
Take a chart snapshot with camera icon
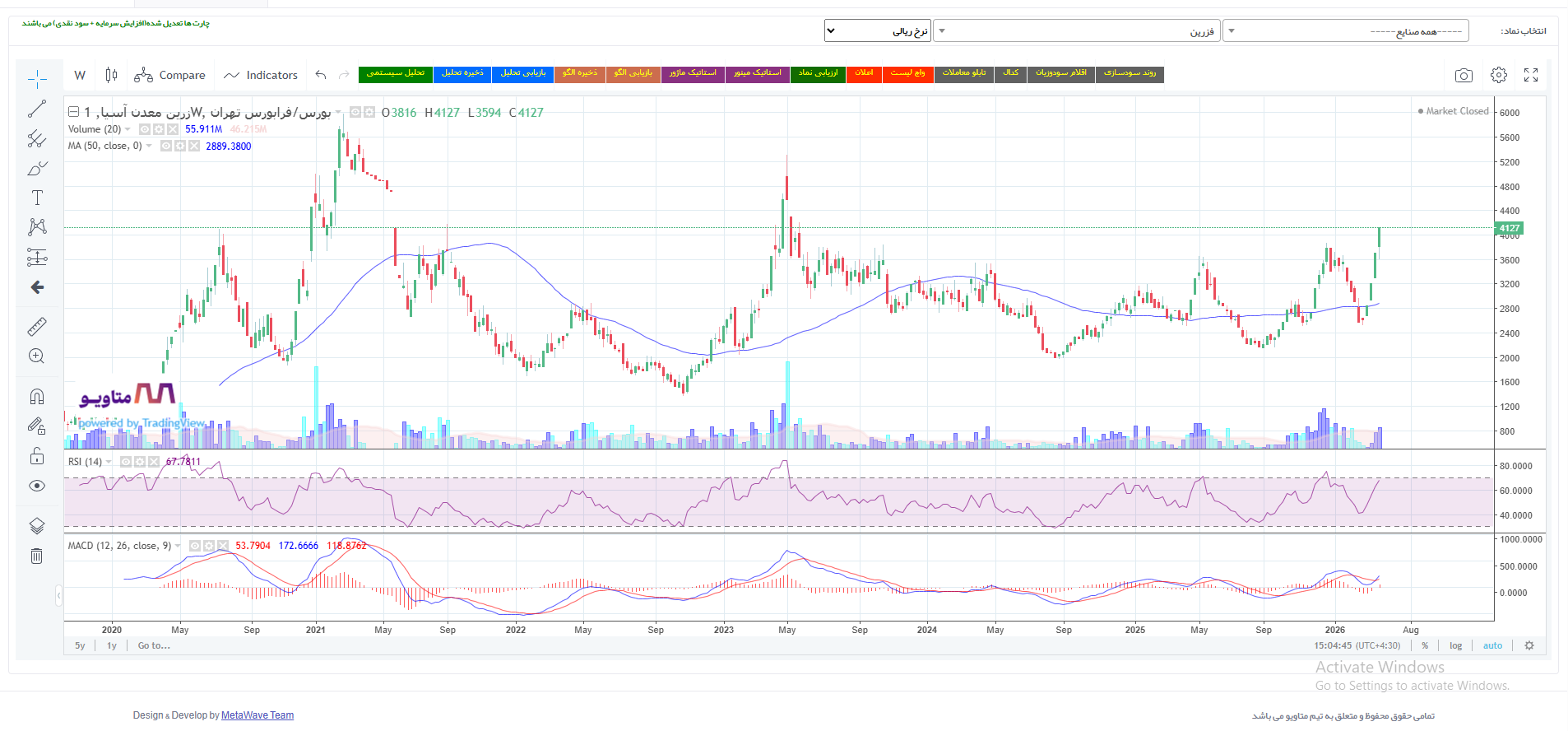(x=1464, y=75)
